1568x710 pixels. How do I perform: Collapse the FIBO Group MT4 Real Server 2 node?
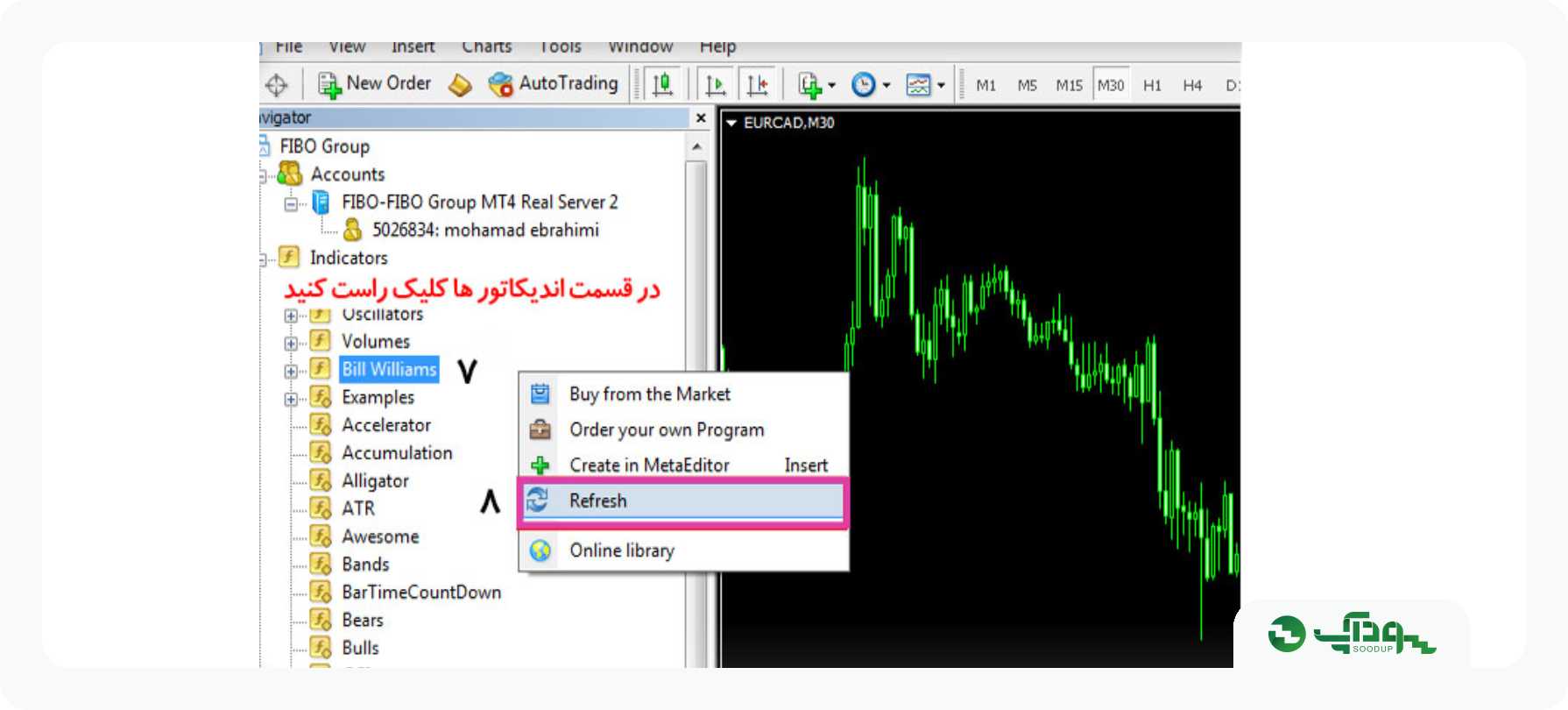pyautogui.click(x=291, y=203)
